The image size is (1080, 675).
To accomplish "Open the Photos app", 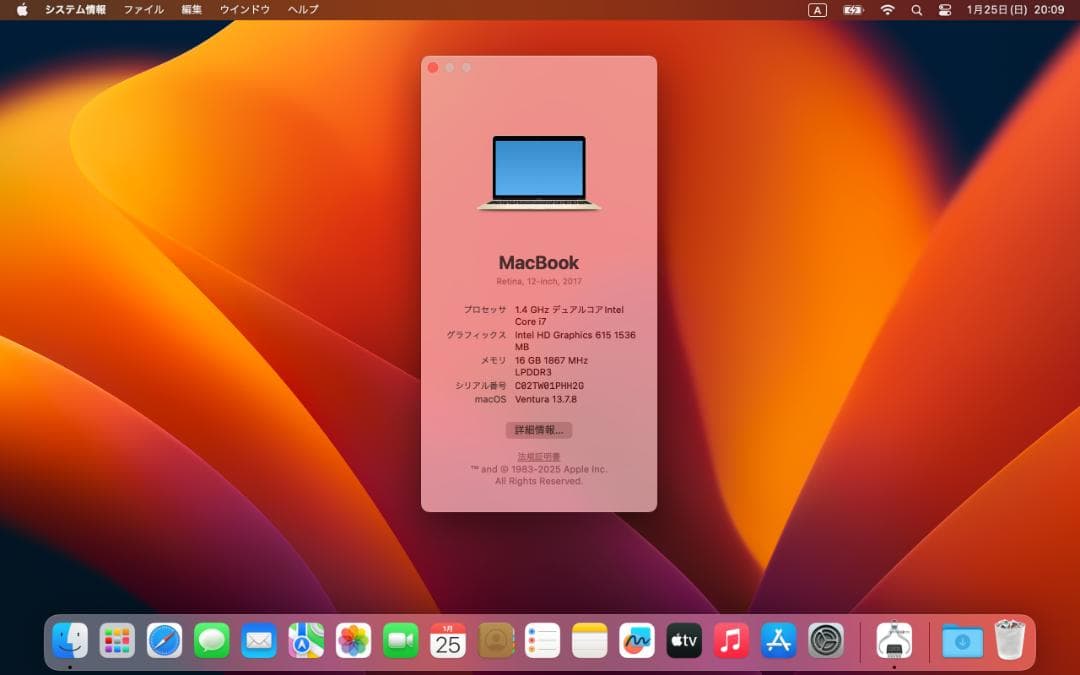I will pyautogui.click(x=352, y=640).
